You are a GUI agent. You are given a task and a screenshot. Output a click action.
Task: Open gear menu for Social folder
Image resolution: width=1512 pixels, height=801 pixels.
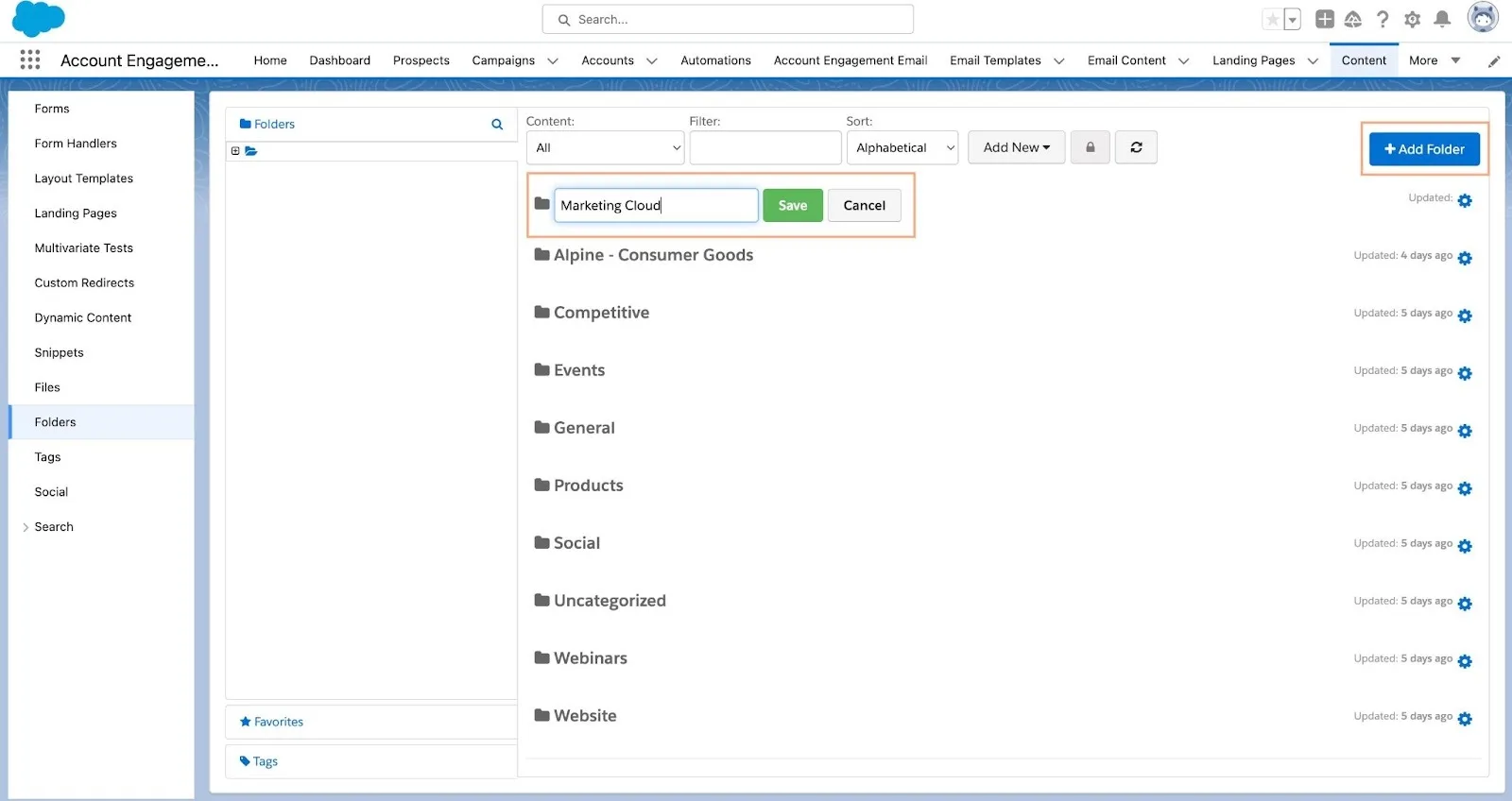click(1465, 546)
